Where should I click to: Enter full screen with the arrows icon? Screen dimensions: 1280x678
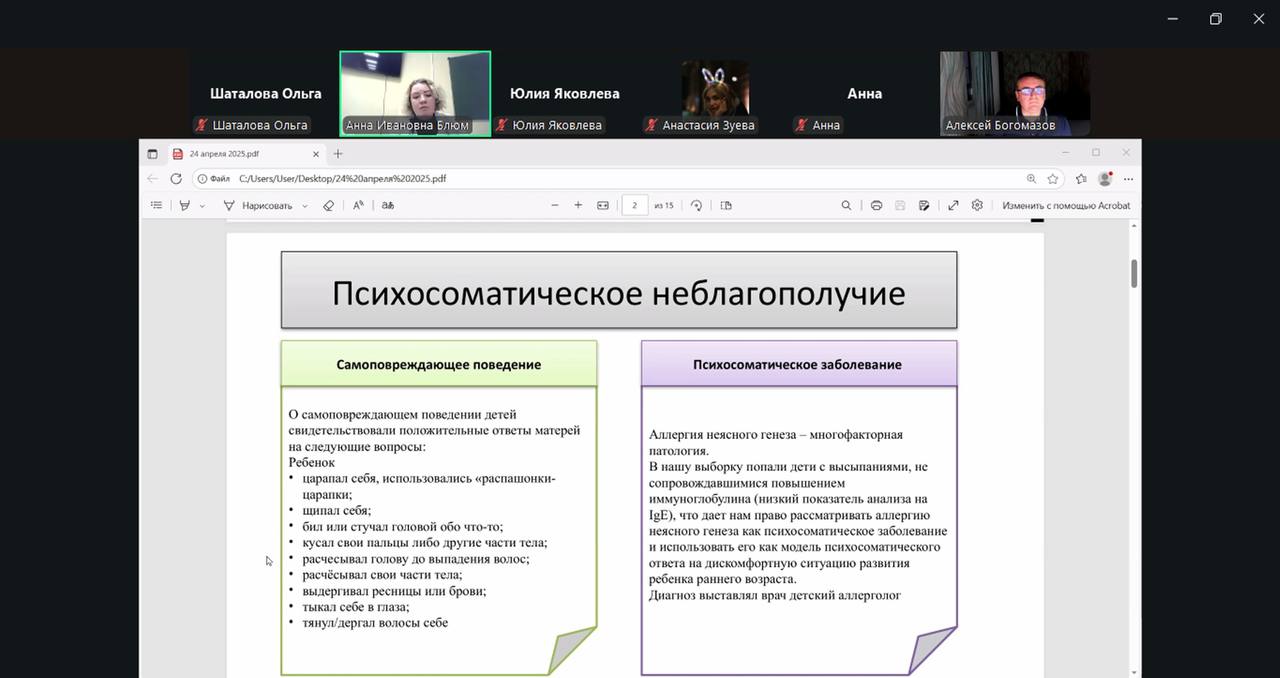pyautogui.click(x=953, y=205)
